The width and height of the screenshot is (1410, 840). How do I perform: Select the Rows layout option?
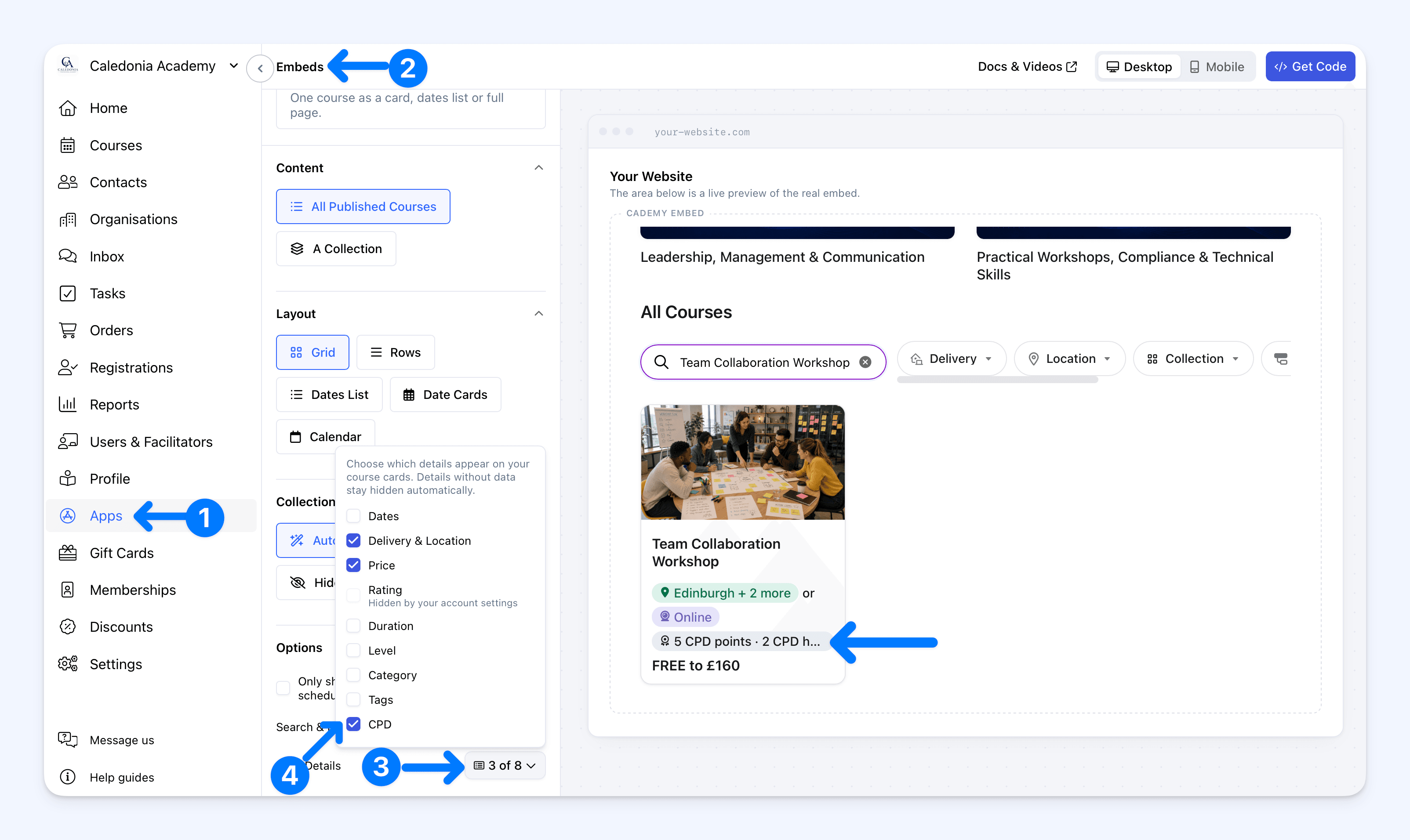click(x=396, y=352)
